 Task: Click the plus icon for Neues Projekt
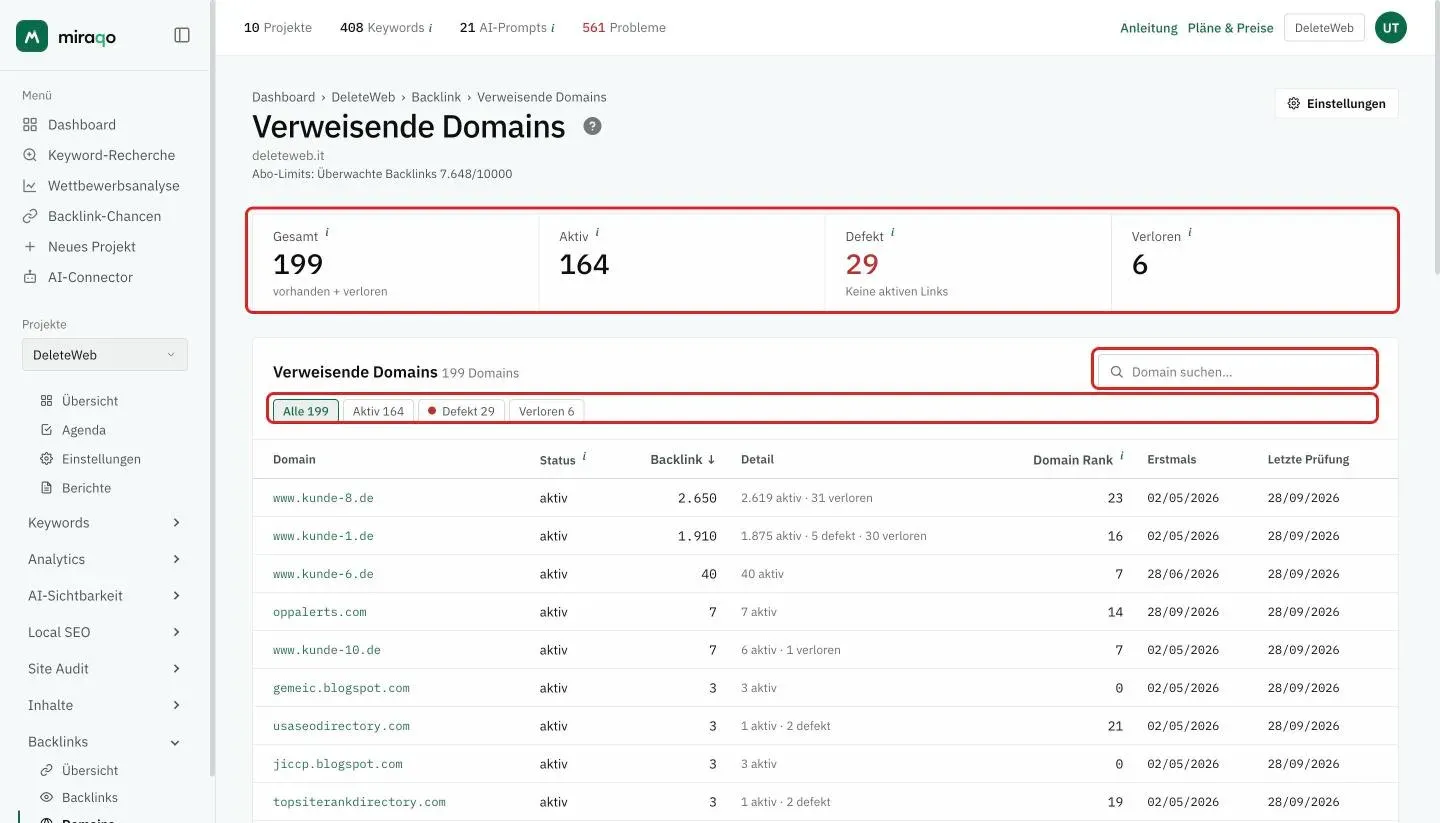(30, 247)
